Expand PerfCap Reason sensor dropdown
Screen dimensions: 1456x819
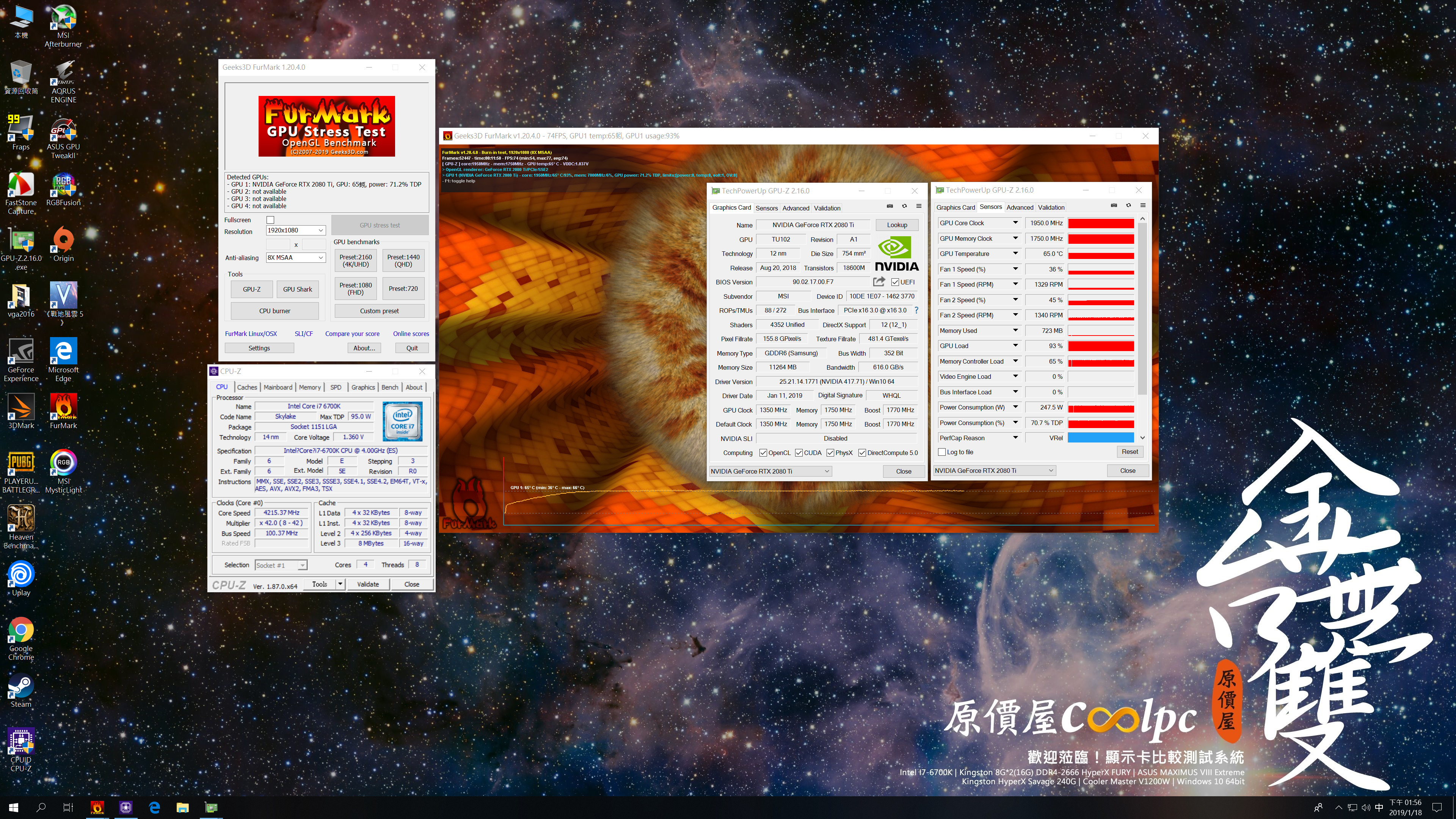click(1015, 438)
